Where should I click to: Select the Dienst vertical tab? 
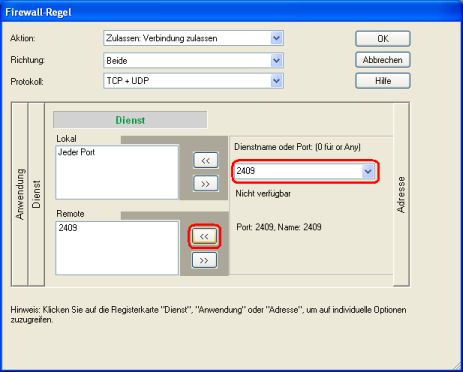(36, 194)
